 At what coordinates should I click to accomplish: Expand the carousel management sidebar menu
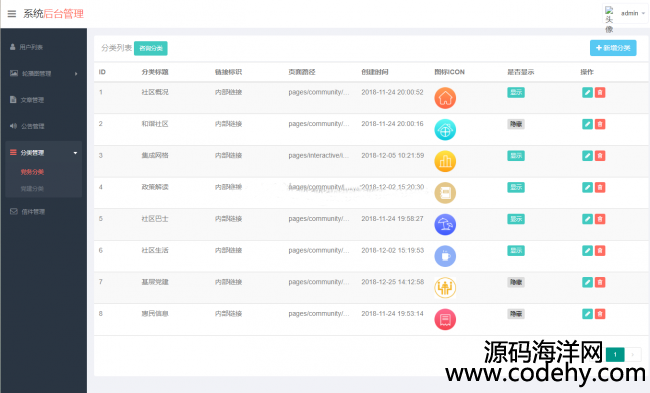[x=44, y=73]
